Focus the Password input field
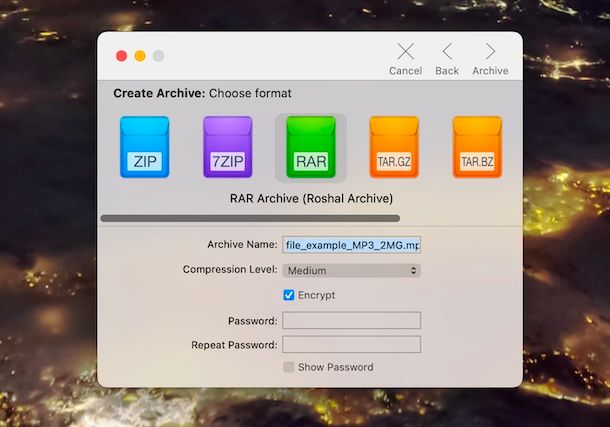This screenshot has width=610, height=427. point(351,320)
